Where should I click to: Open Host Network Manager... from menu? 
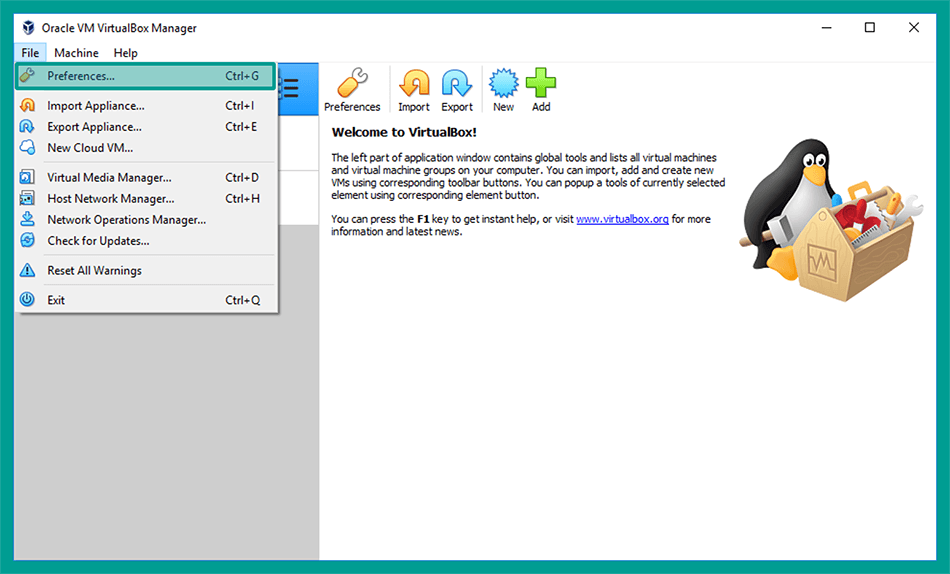(x=145, y=198)
